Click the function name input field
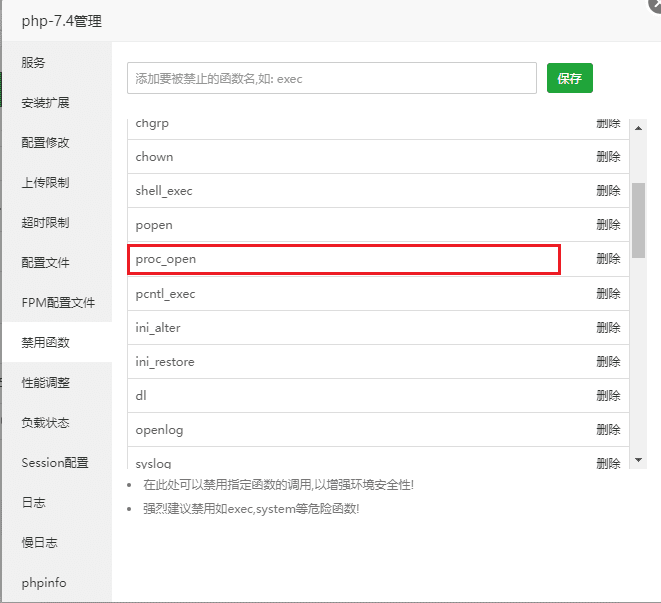Image resolution: width=661 pixels, height=603 pixels. click(x=332, y=78)
